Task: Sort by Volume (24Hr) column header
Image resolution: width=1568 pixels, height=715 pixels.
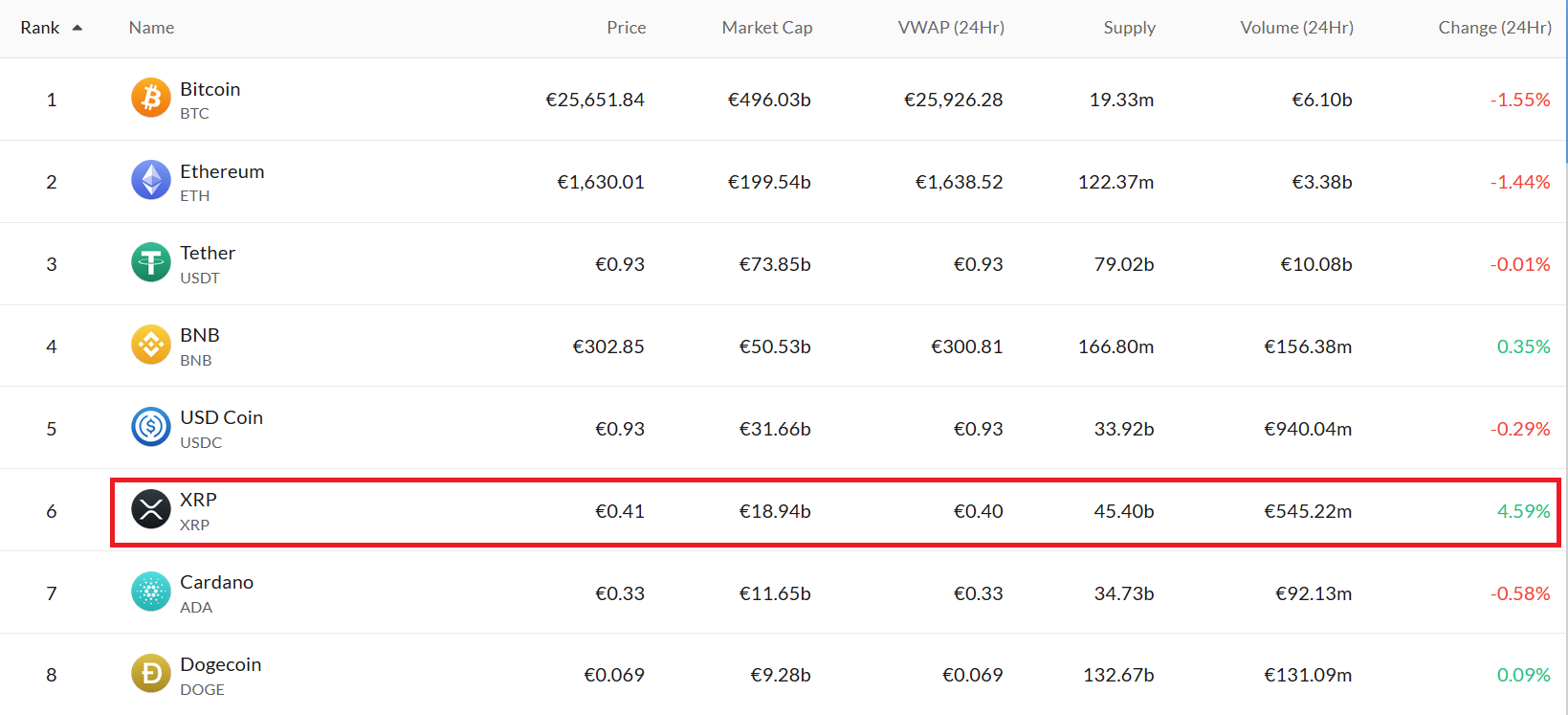Action: coord(1296,28)
